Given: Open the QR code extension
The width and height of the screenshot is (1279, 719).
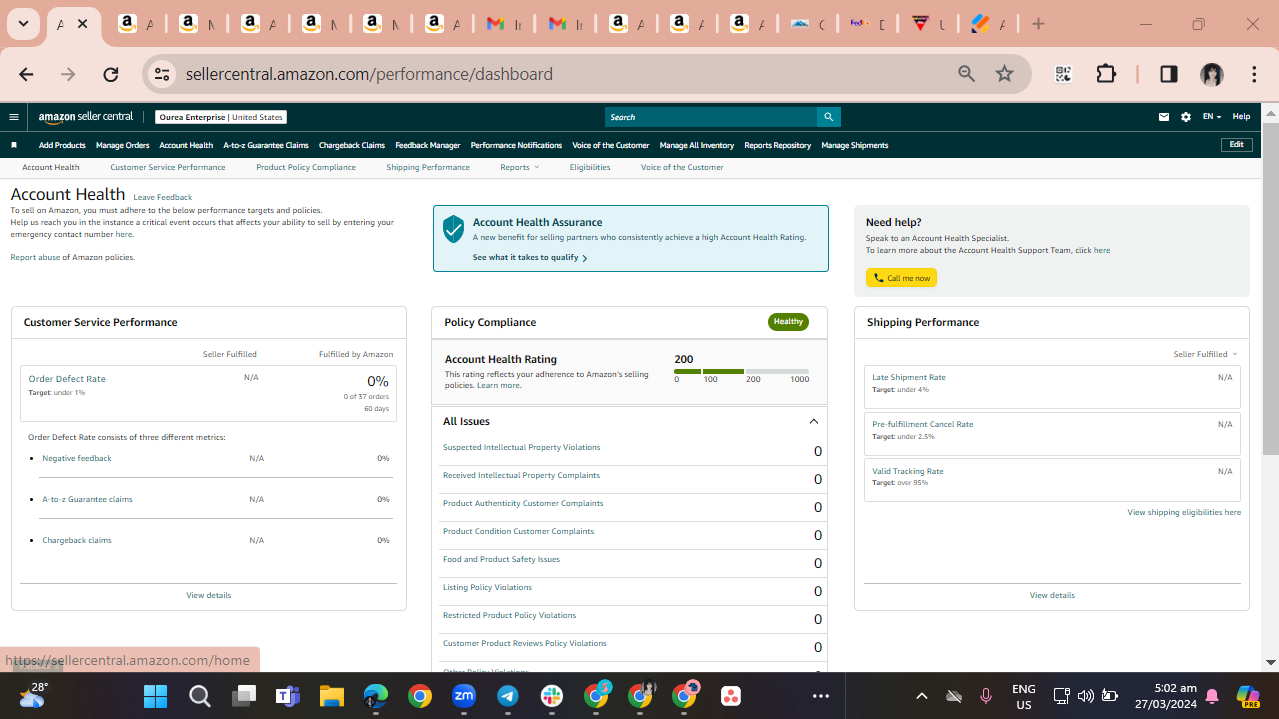Looking at the screenshot, I should point(1063,74).
